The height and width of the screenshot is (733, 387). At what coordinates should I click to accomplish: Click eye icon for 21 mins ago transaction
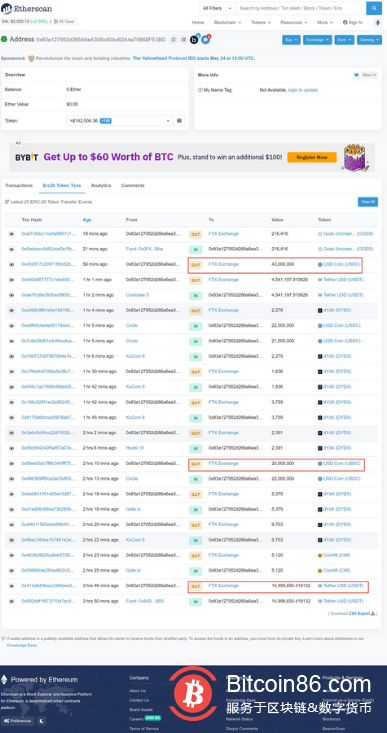[12, 249]
